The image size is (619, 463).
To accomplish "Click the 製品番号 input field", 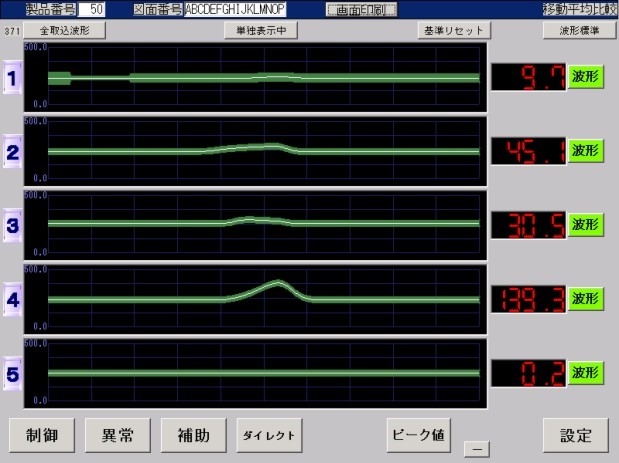I will (91, 9).
